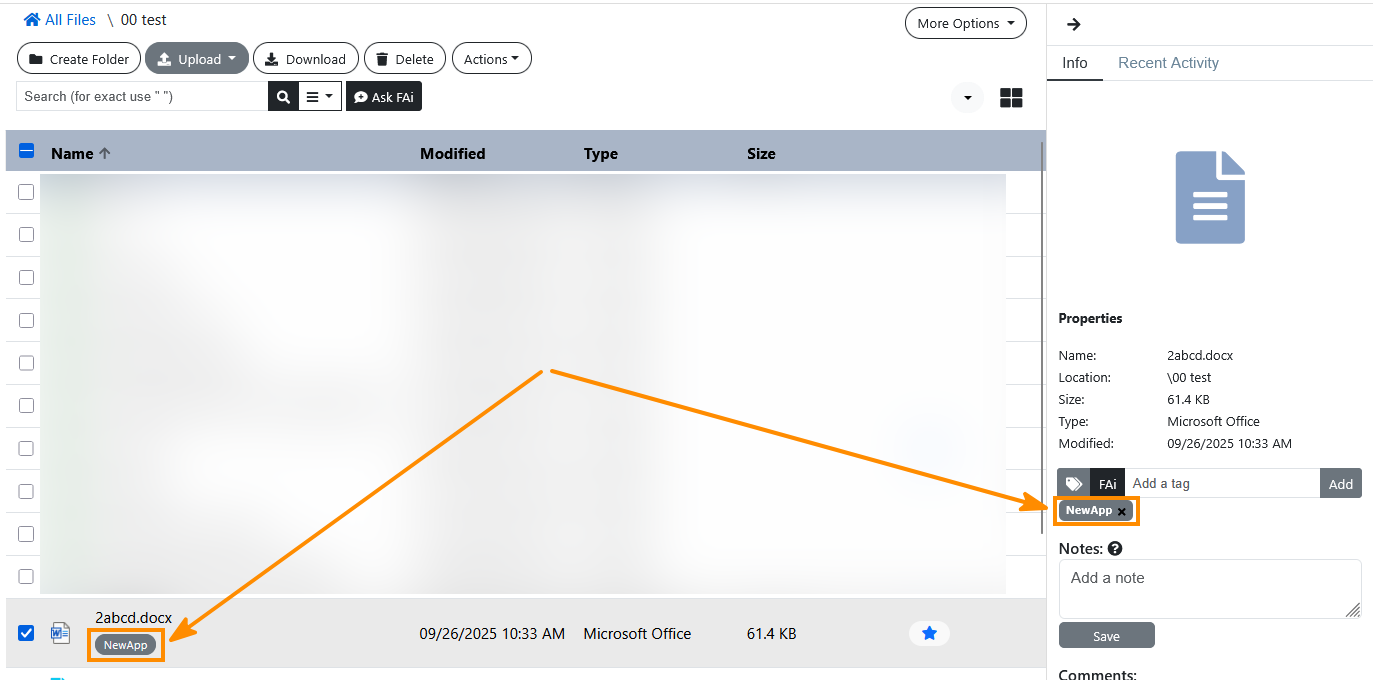Viewport: 1380px width, 680px height.
Task: Click the blue star favorite icon
Action: (x=929, y=633)
